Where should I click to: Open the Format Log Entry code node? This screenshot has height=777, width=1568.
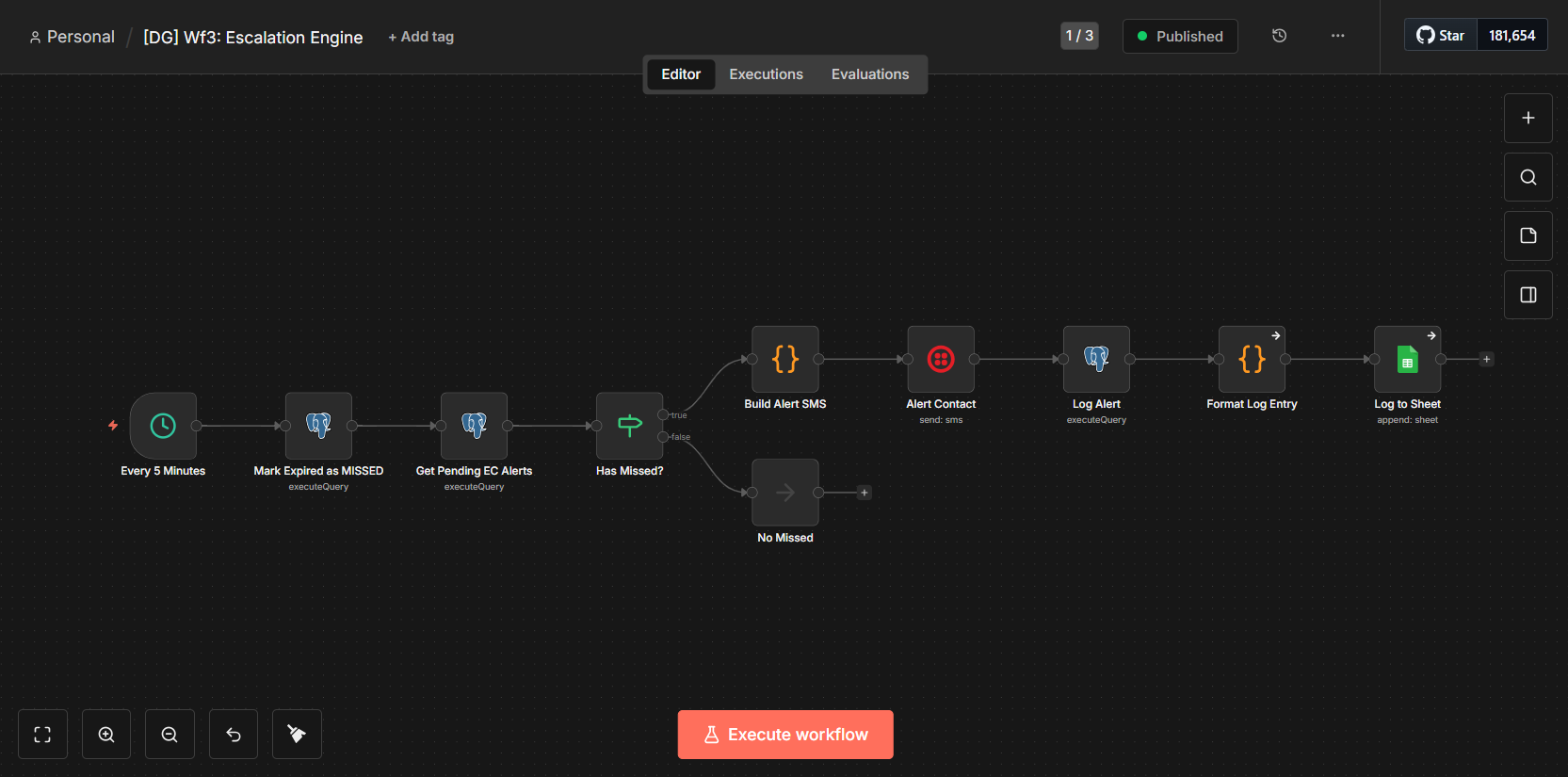click(x=1252, y=359)
